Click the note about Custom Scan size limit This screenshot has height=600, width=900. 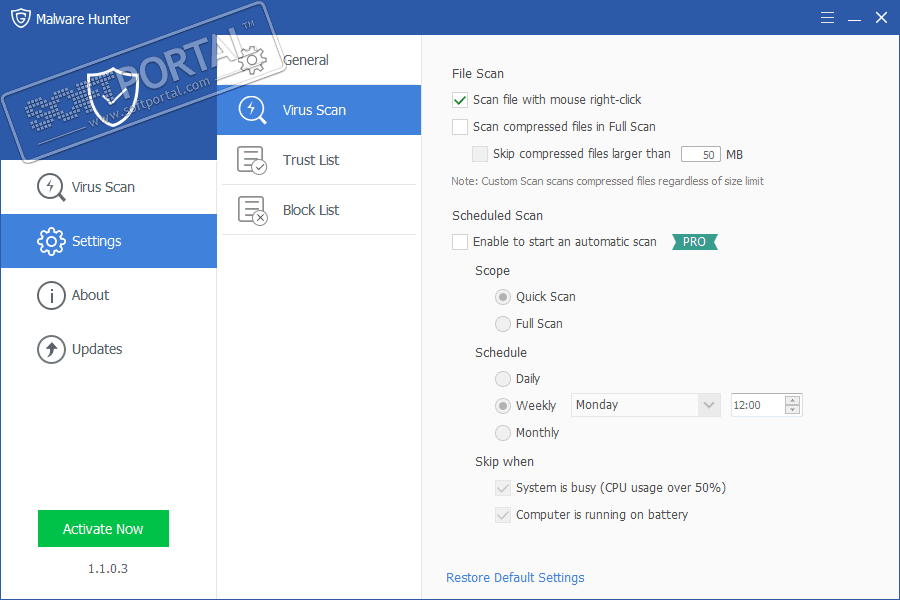[607, 181]
